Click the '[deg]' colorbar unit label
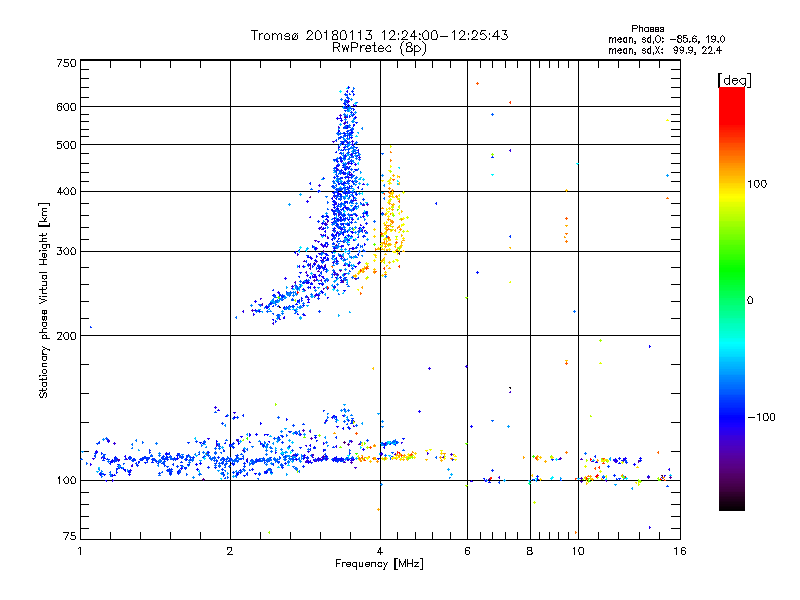 point(734,80)
